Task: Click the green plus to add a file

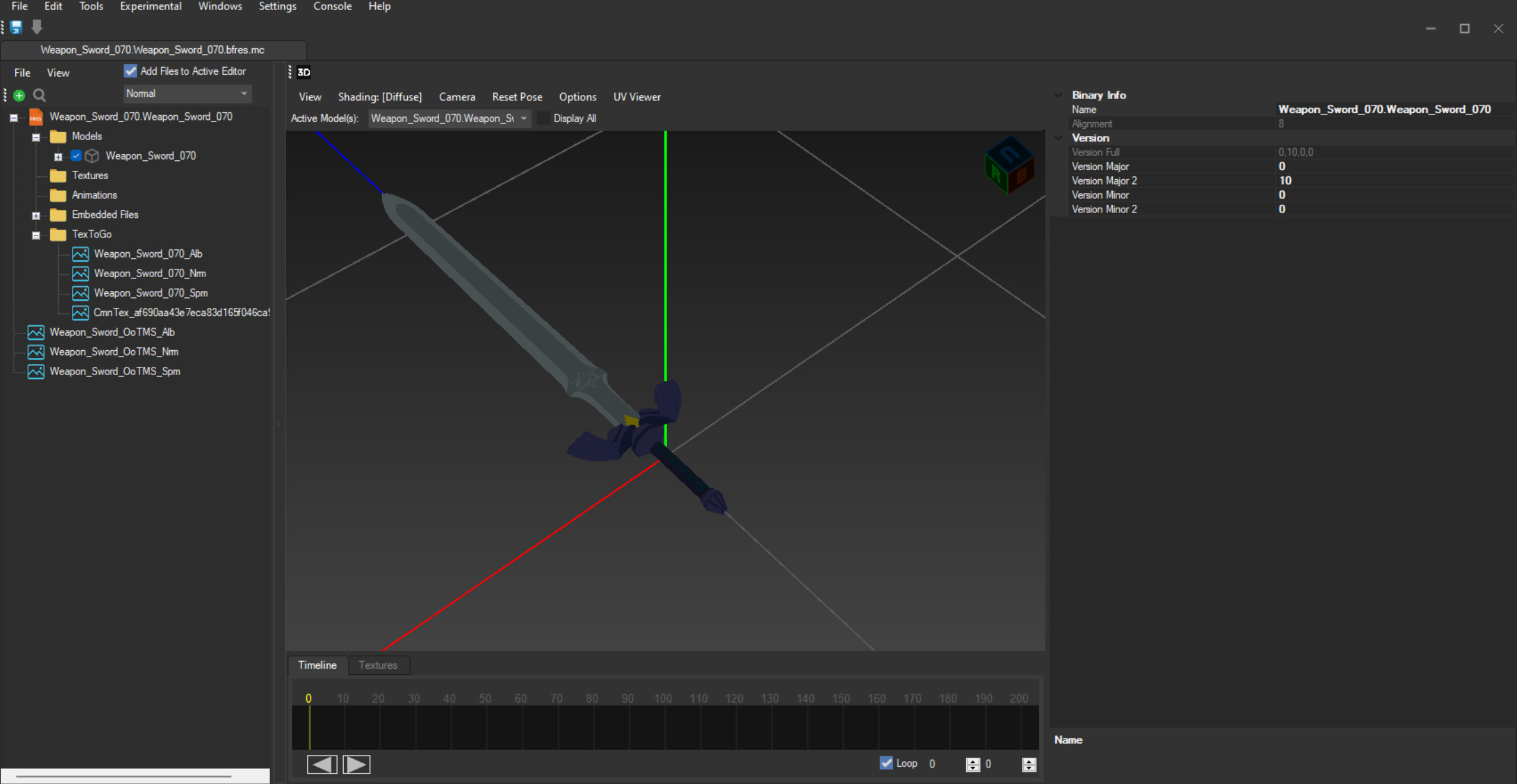Action: [18, 95]
